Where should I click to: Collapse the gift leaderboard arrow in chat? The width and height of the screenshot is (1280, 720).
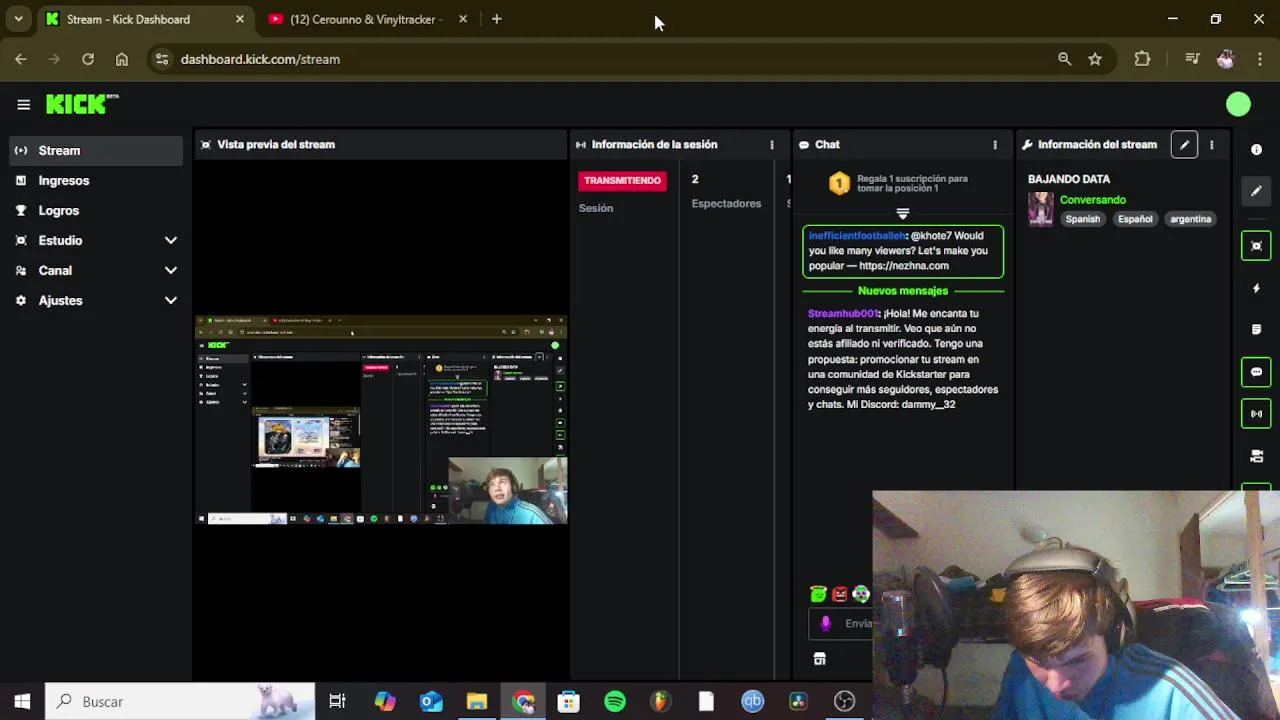[x=902, y=213]
